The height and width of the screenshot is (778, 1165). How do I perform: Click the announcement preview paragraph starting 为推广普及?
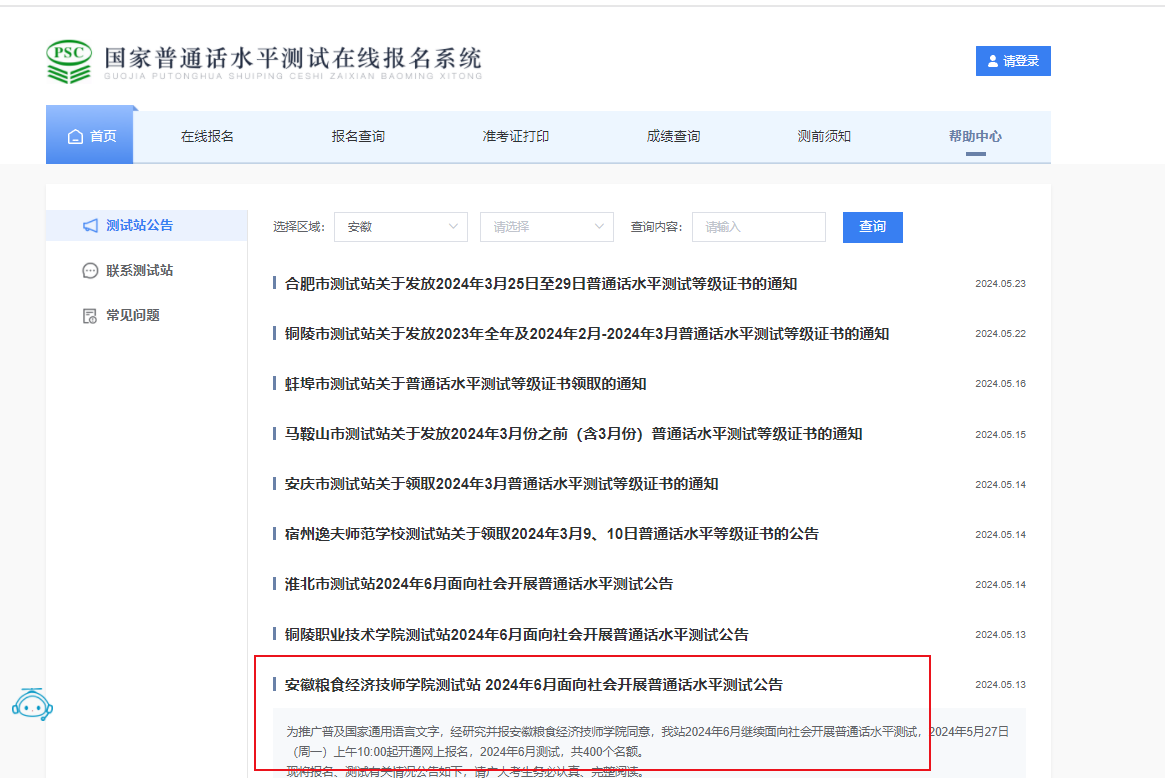point(647,742)
